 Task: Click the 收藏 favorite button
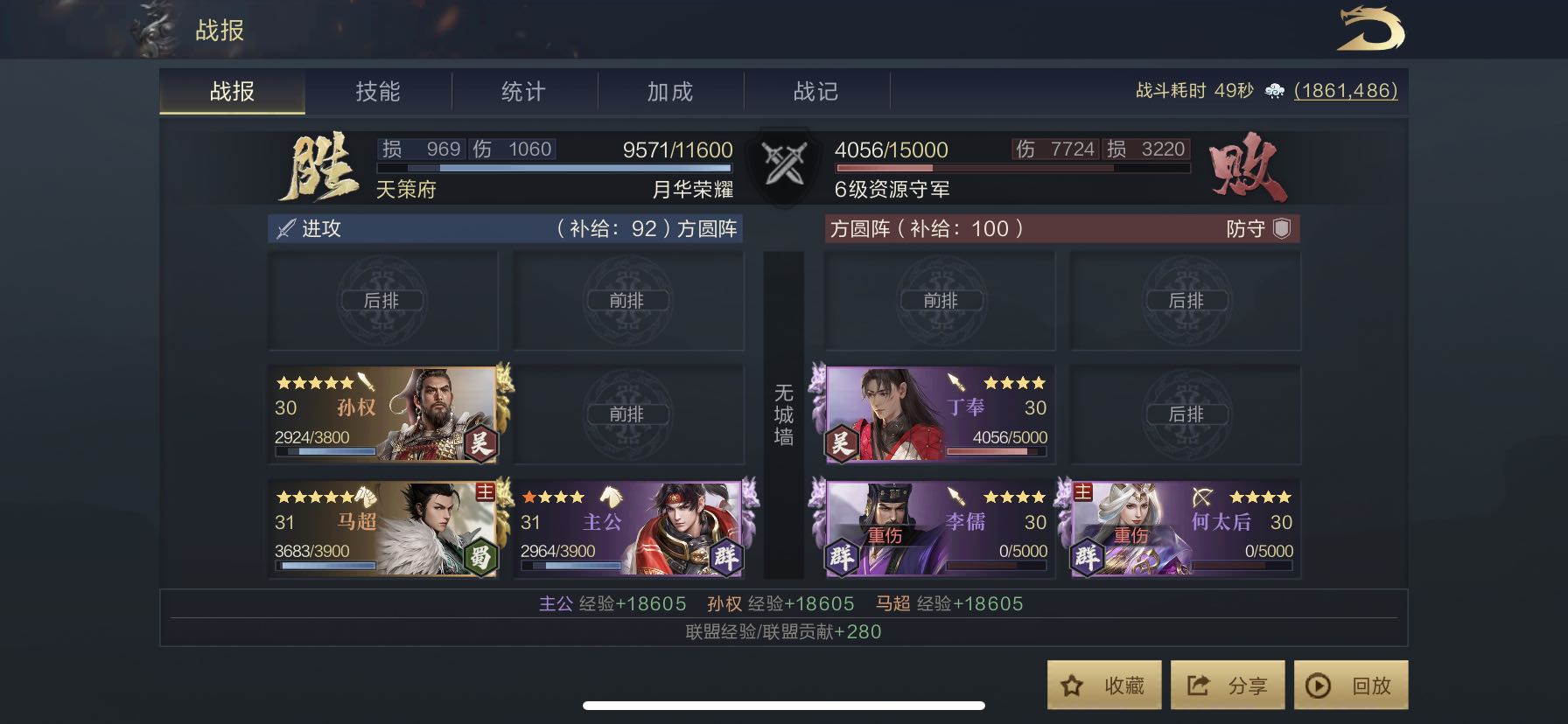(x=1104, y=685)
